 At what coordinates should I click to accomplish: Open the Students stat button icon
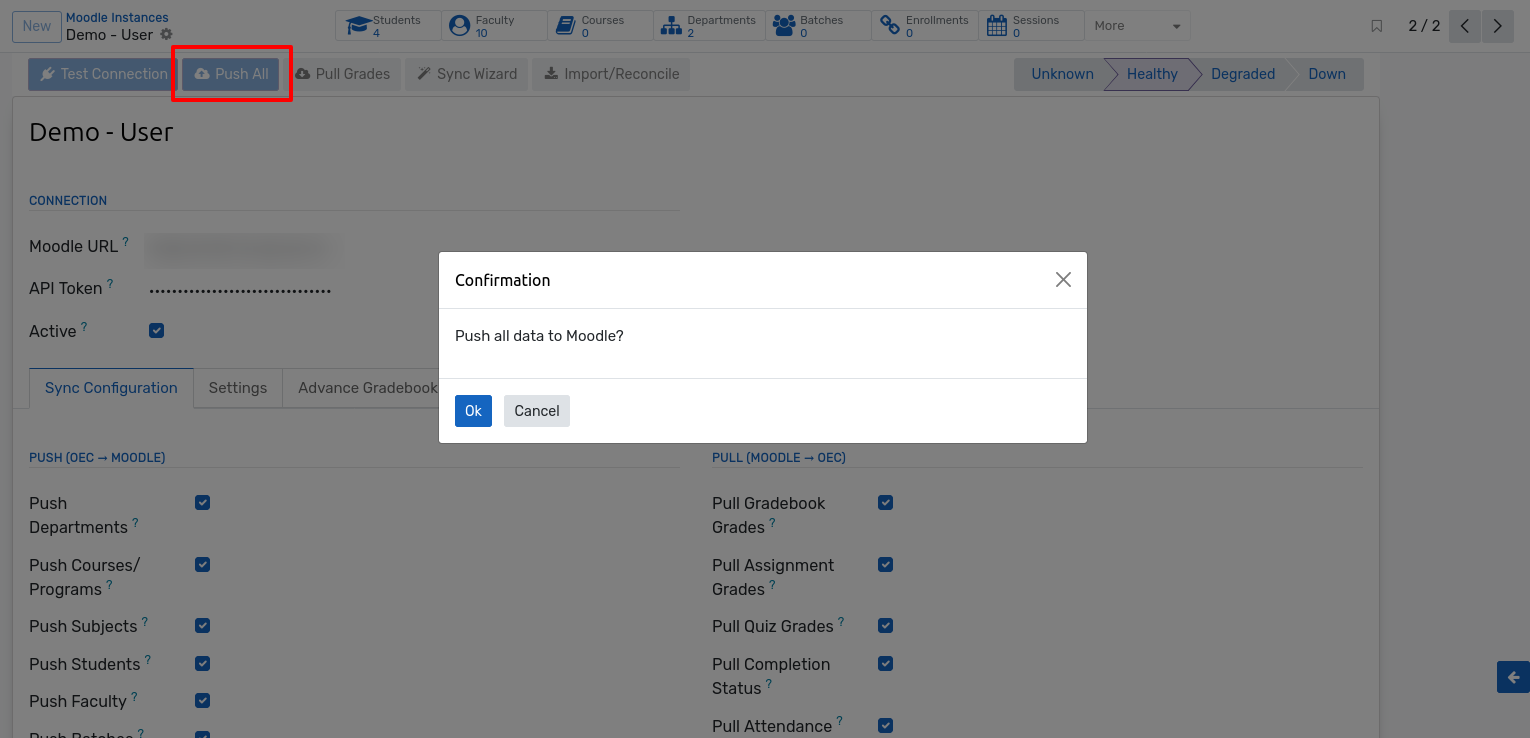tap(358, 26)
